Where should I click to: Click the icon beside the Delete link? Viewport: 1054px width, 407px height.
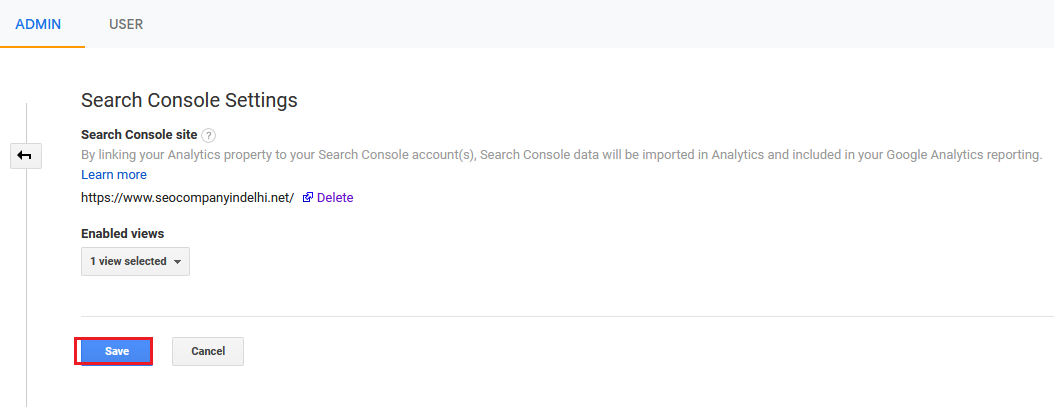(308, 198)
